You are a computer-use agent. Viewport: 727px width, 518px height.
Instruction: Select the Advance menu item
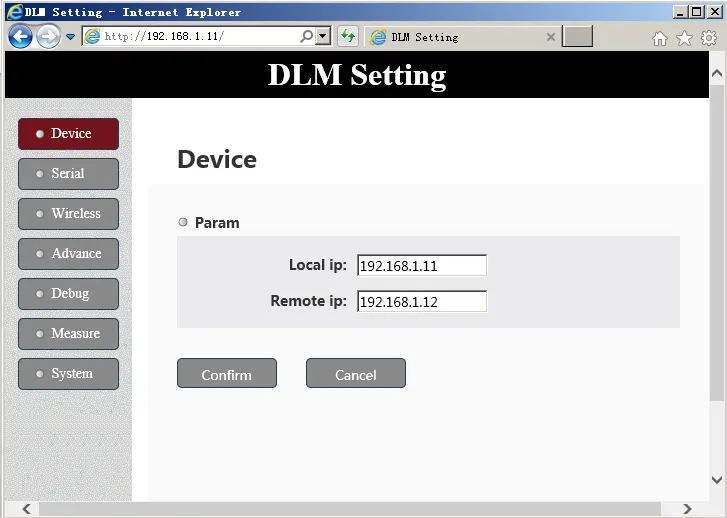click(x=68, y=254)
